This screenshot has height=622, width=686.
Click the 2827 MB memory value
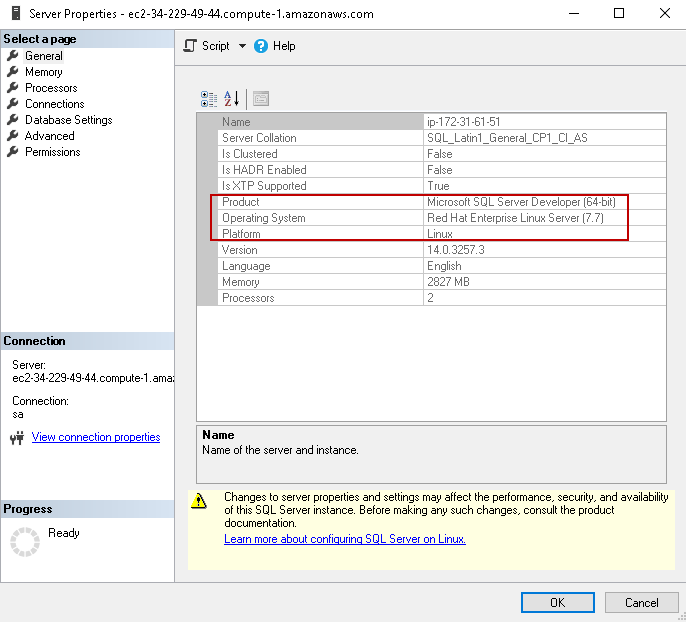[448, 282]
